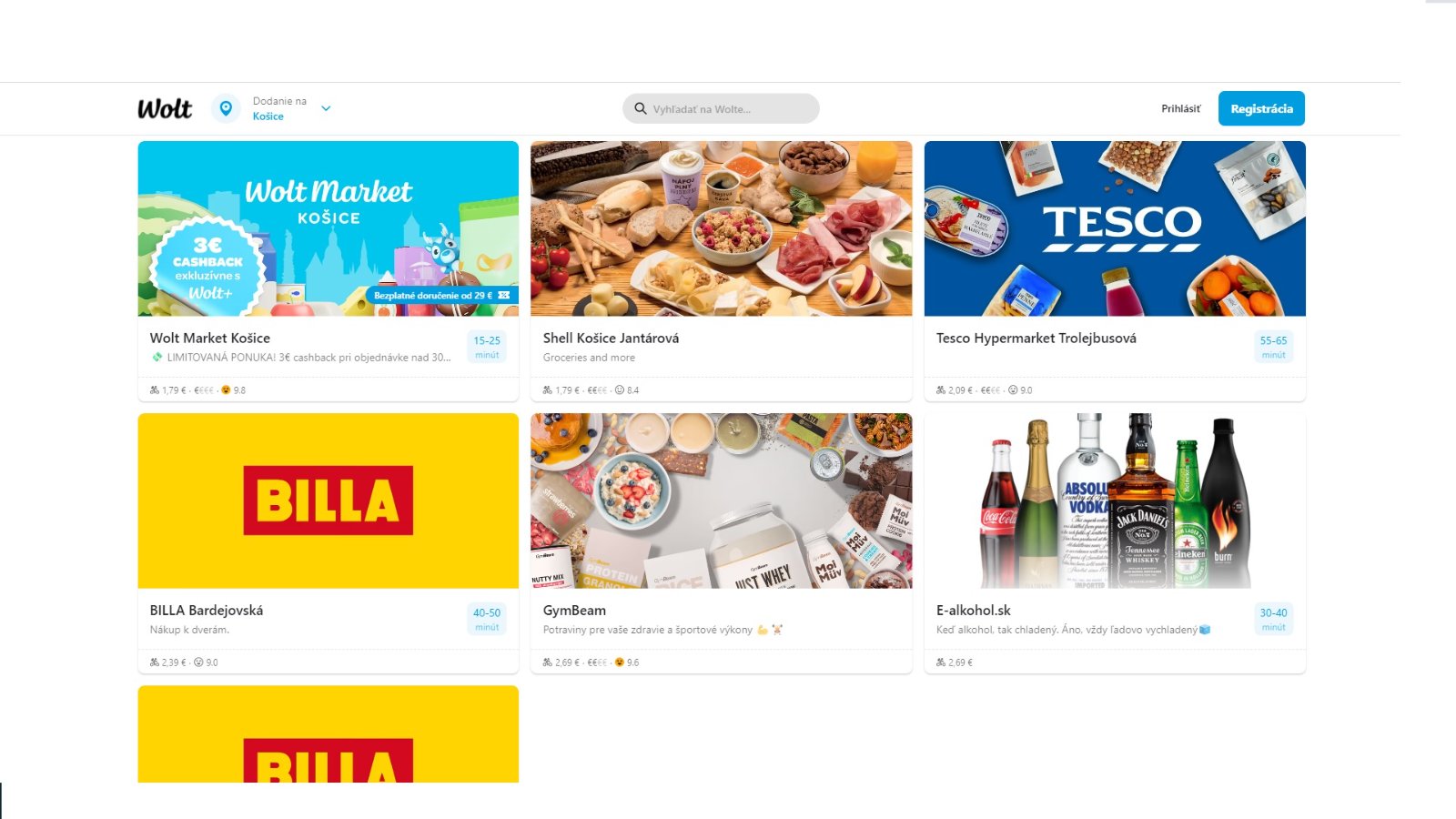Click the GymBeam 9.6 rating smiley
1456x819 pixels.
(620, 662)
